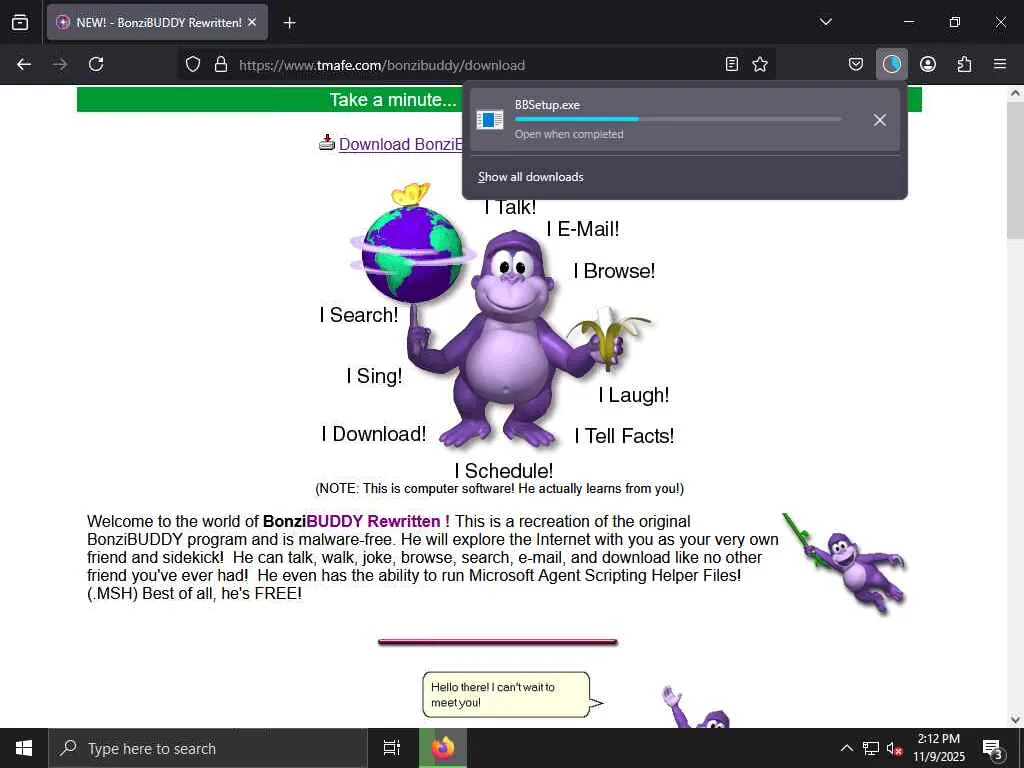
Task: Click the page scrollbar thumb
Action: tap(1015, 170)
